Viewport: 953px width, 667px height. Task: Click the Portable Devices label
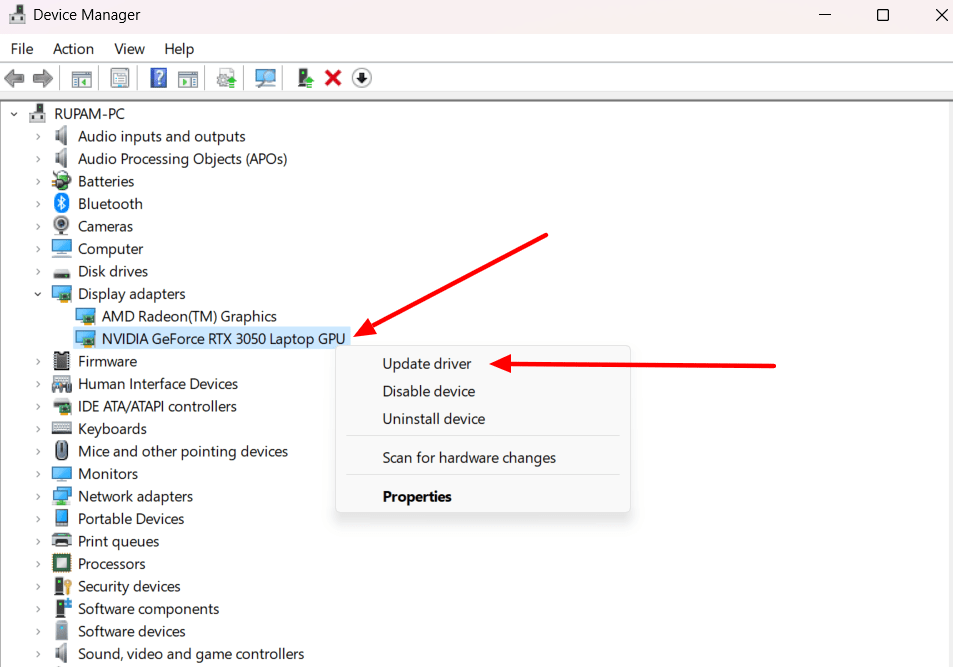131,519
